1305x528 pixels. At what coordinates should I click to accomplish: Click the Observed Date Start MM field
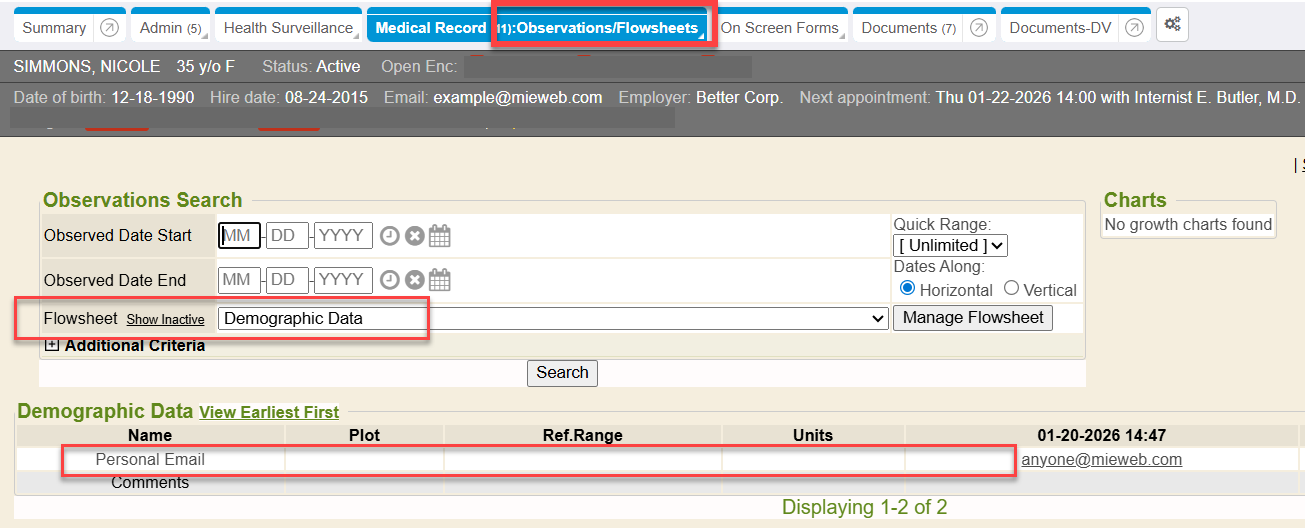click(239, 236)
